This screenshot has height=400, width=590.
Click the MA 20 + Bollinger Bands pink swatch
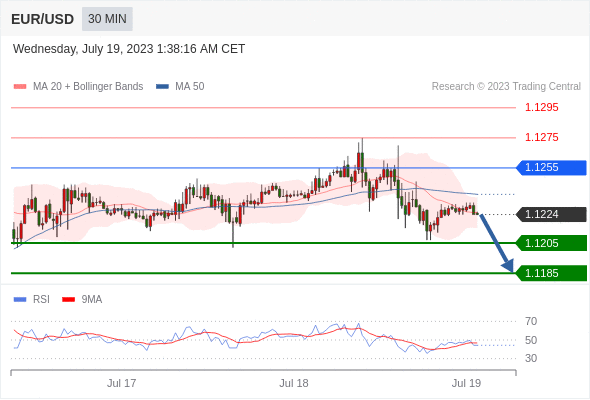pyautogui.click(x=20, y=87)
